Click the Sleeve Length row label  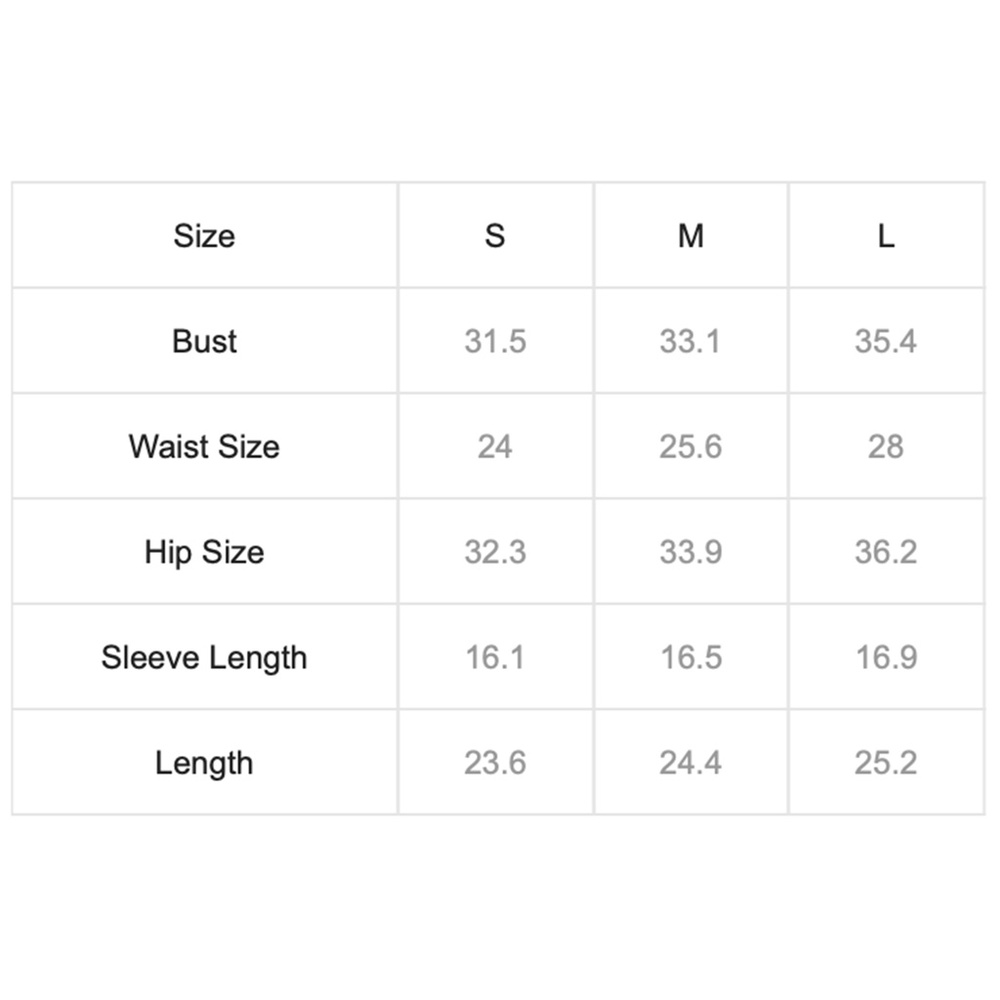click(204, 658)
